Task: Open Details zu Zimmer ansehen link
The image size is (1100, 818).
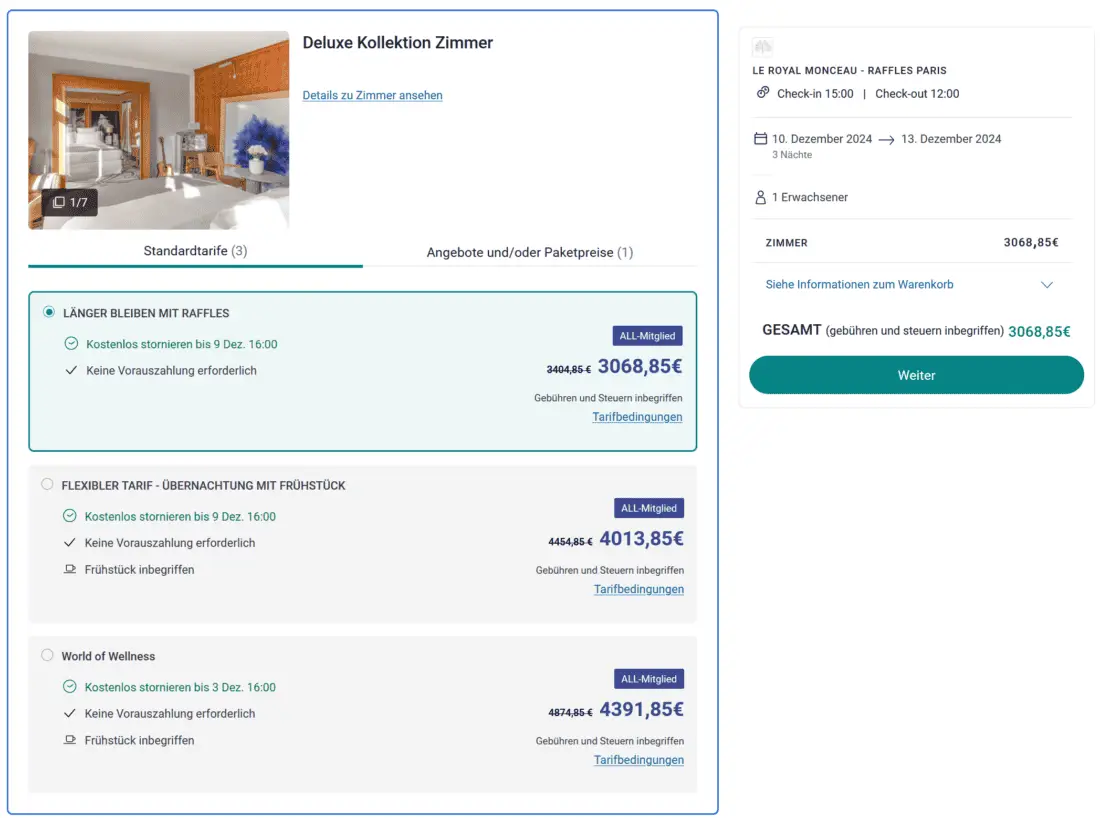Action: pyautogui.click(x=372, y=96)
